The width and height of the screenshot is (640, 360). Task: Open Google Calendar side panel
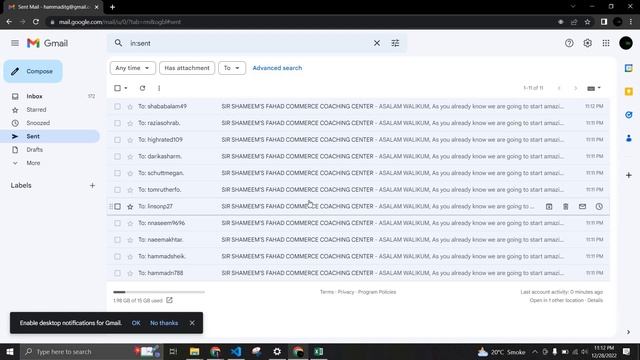click(x=629, y=68)
